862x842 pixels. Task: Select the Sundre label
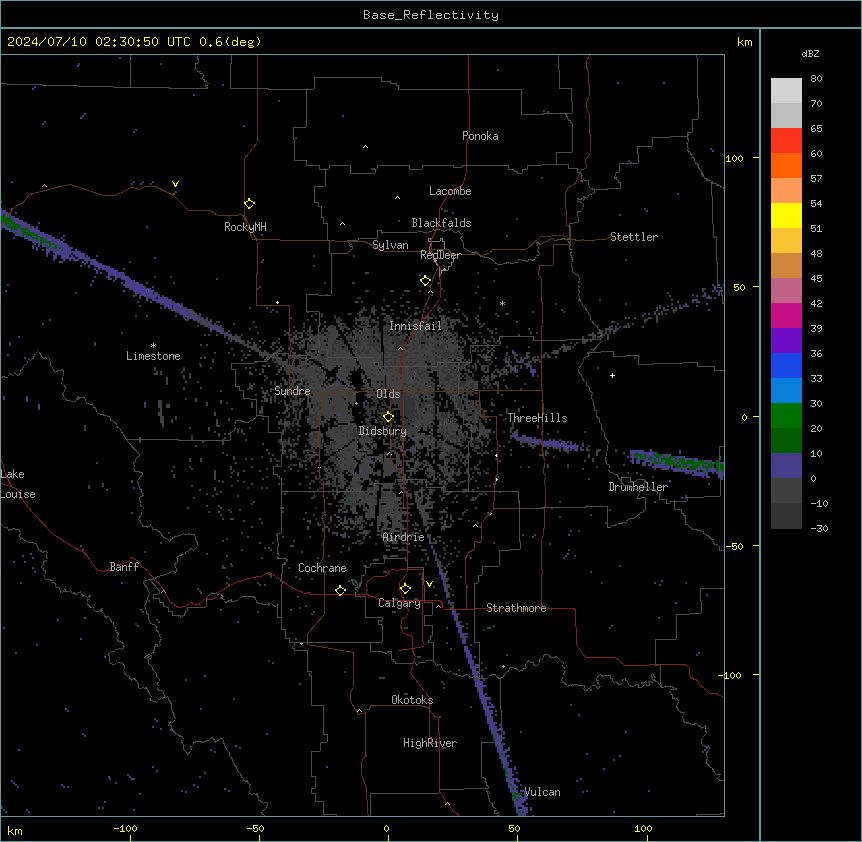(292, 391)
